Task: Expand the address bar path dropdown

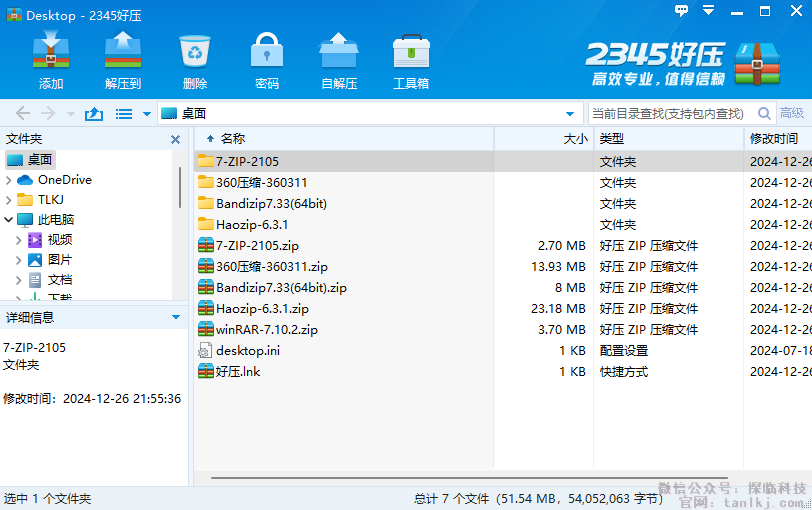Action: [570, 114]
